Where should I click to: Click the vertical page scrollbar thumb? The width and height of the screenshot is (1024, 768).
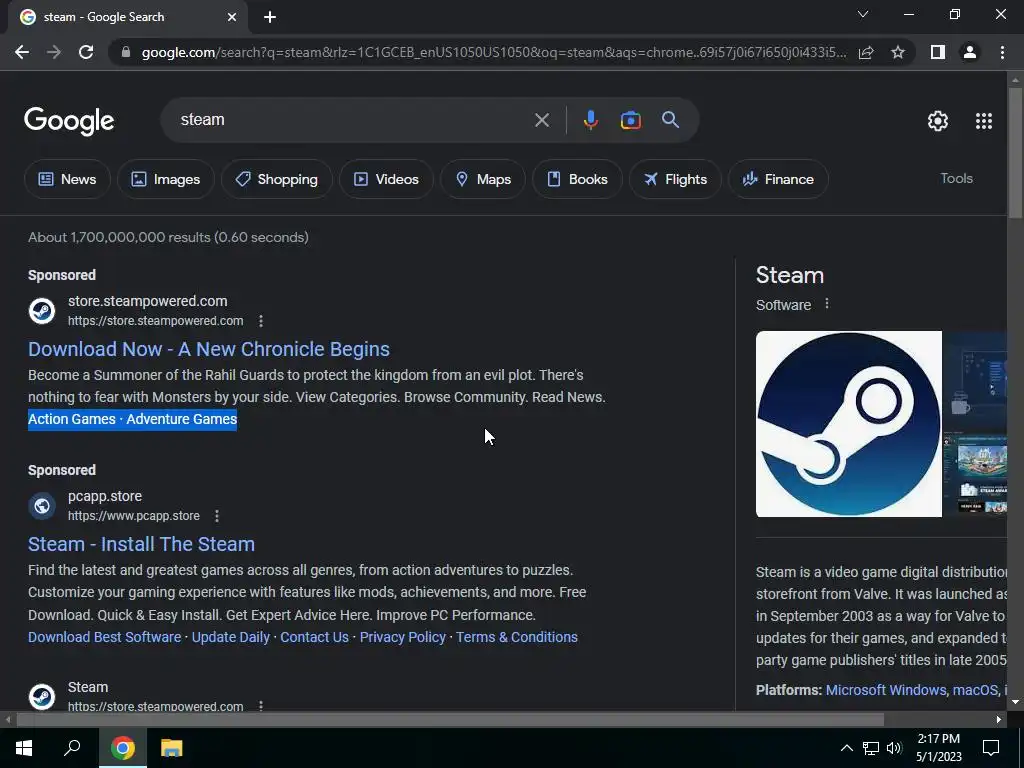tap(1015, 153)
